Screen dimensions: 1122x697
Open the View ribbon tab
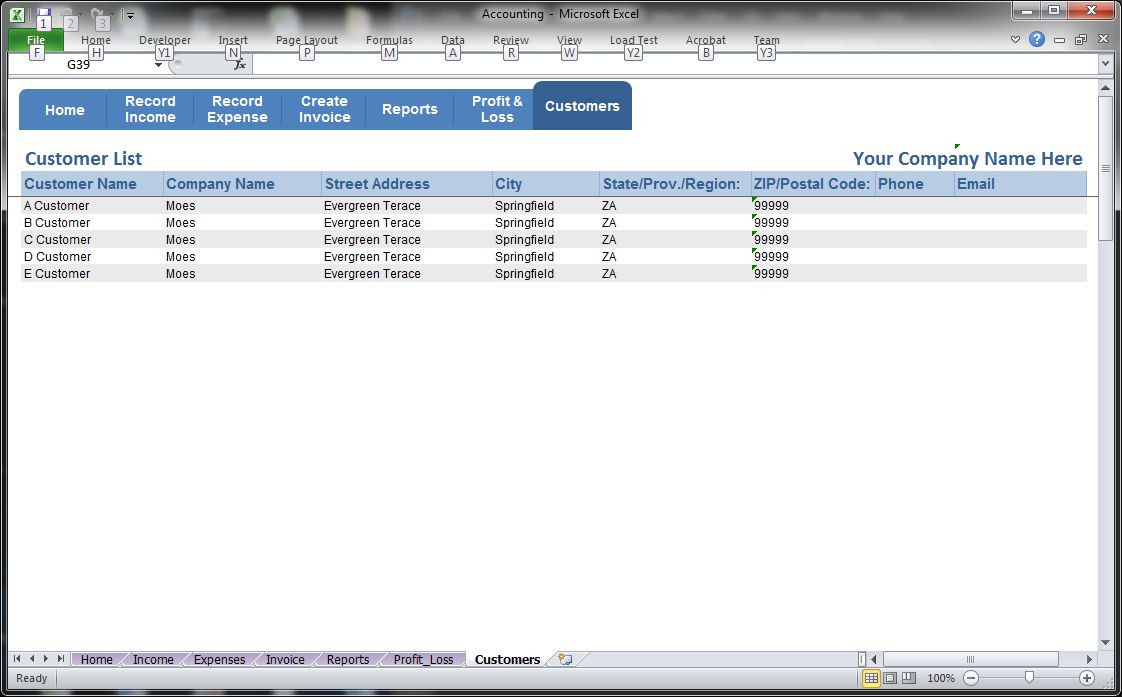[x=569, y=40]
